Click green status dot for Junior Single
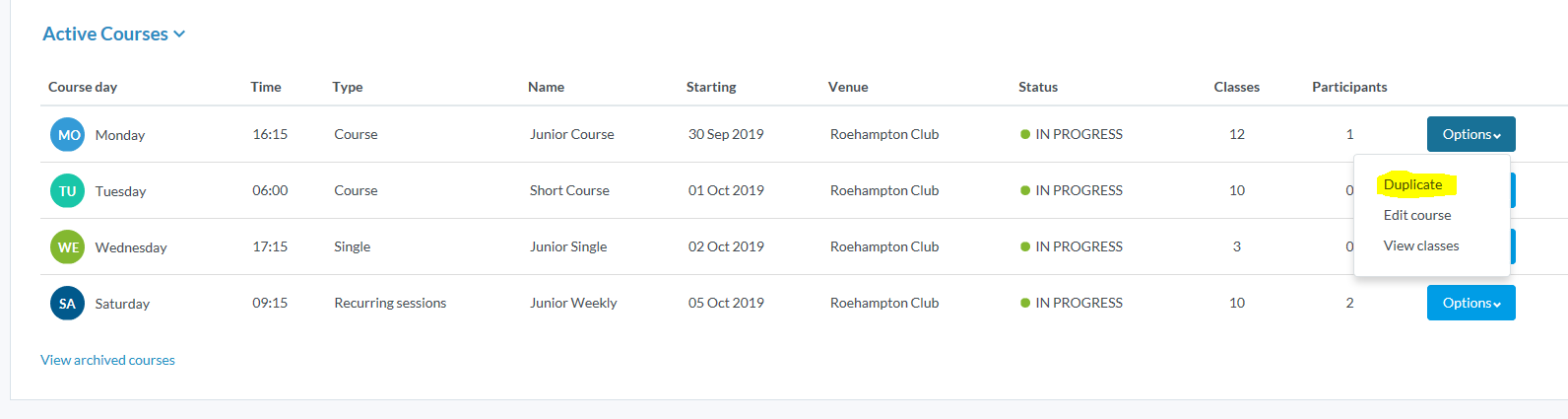This screenshot has height=419, width=1568. [x=1025, y=247]
